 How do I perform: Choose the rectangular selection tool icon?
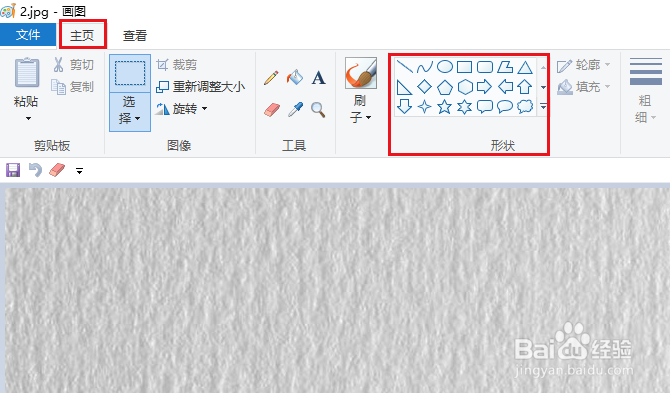(x=130, y=73)
